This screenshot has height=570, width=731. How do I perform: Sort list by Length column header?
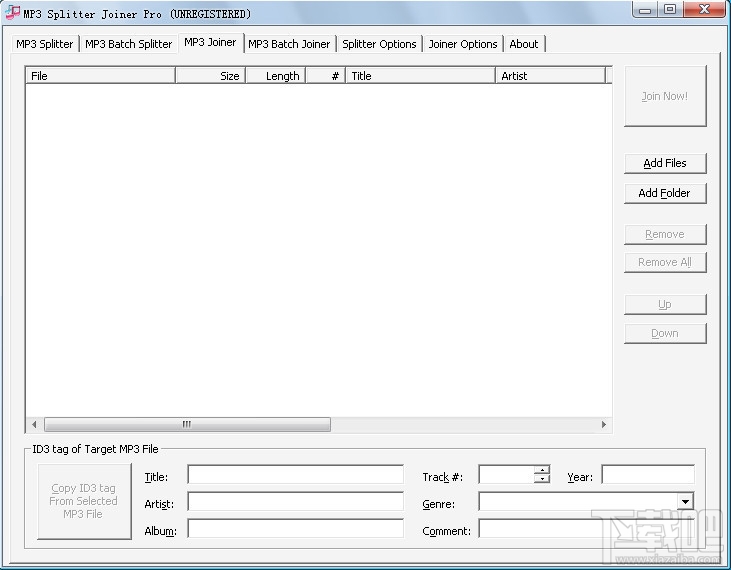pyautogui.click(x=276, y=76)
